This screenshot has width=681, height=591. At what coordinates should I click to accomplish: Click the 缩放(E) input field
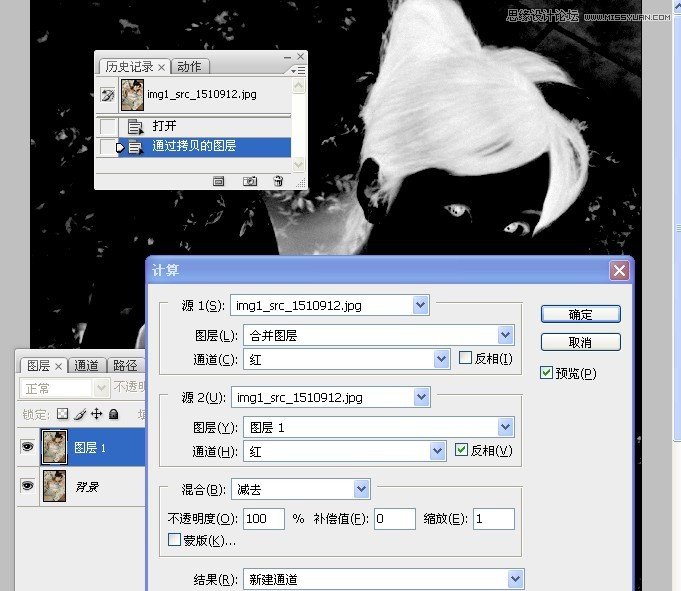coord(494,519)
